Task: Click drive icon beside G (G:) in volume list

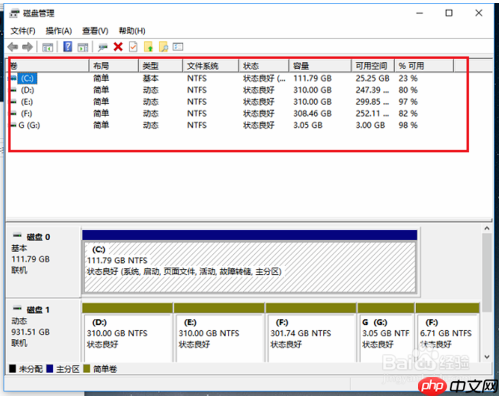Action: [13, 125]
